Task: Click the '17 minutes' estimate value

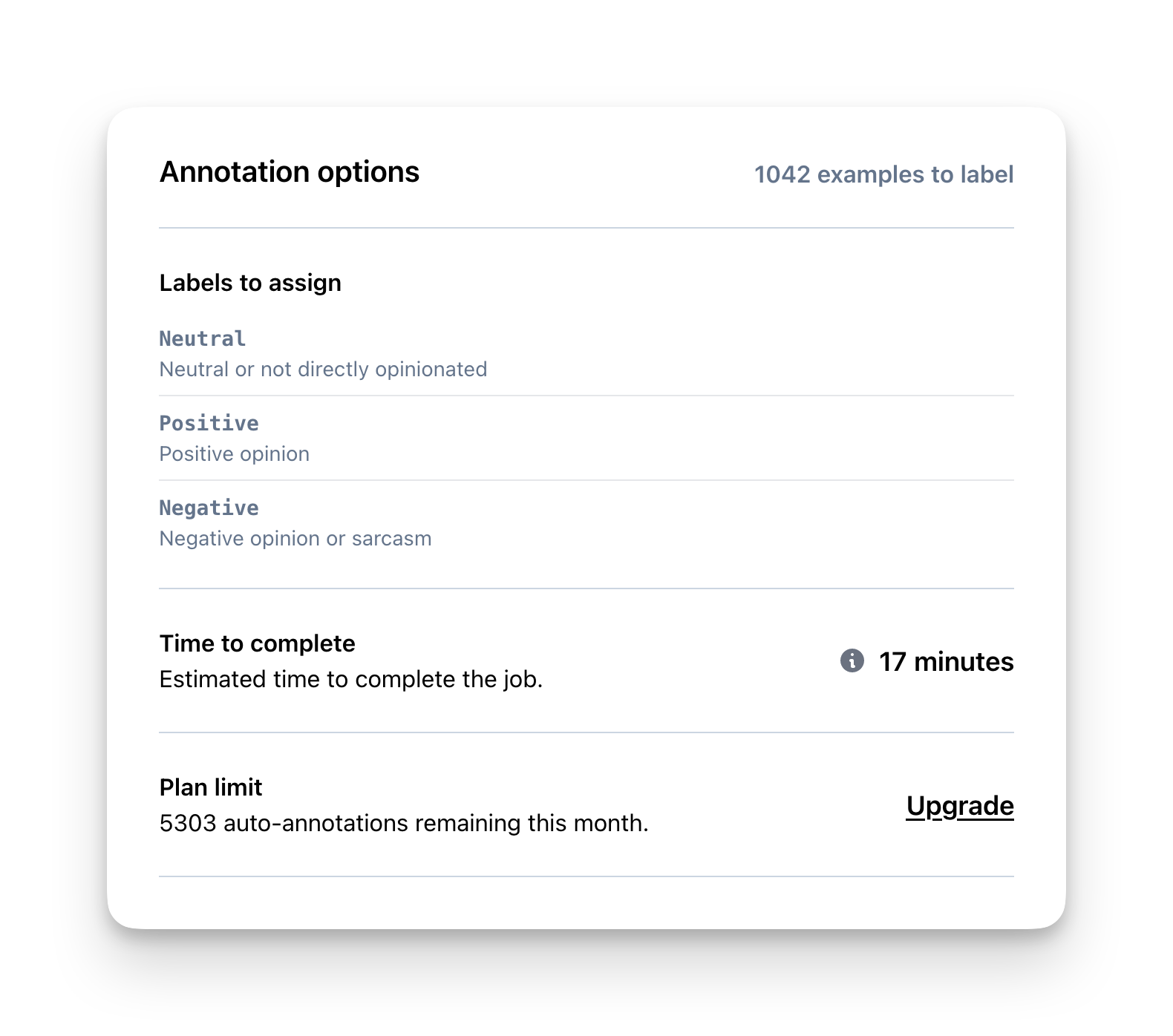Action: [x=947, y=661]
